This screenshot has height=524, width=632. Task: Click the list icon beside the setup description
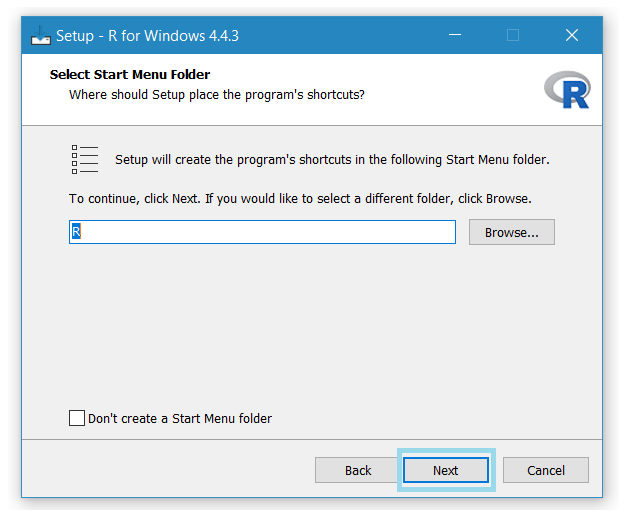[85, 160]
